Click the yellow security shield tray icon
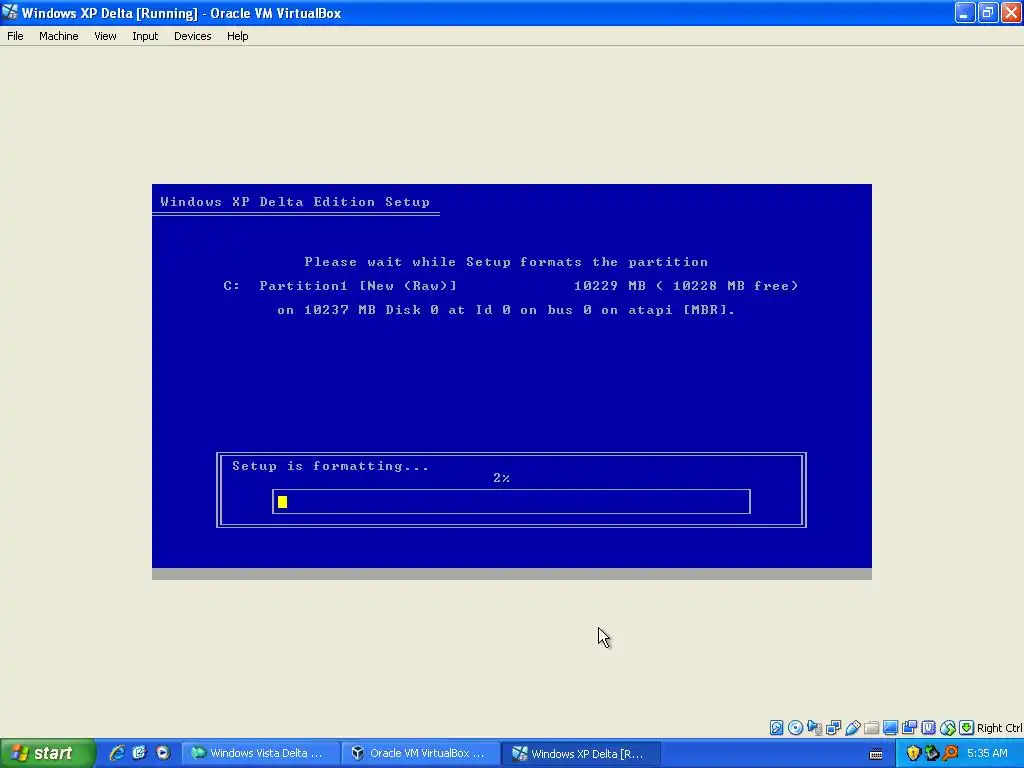The height and width of the screenshot is (768, 1024). pyautogui.click(x=913, y=754)
